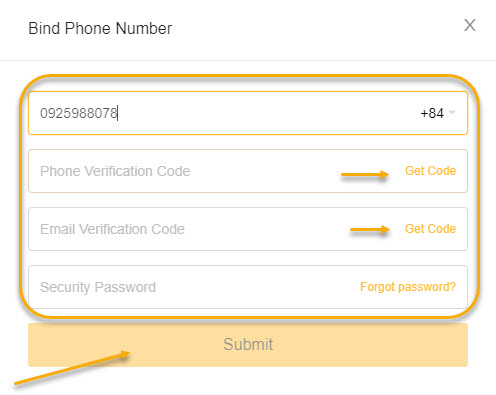Click the Email Verification Code placeholder text
The width and height of the screenshot is (496, 395).
click(x=112, y=229)
